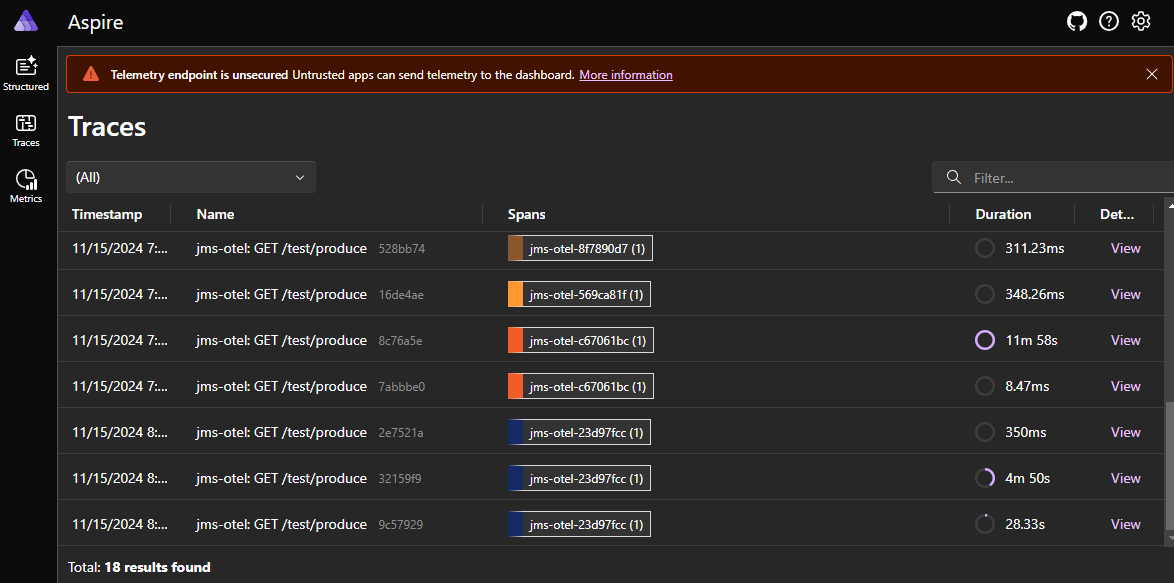Open the Traces page in sidebar
The height and width of the screenshot is (583, 1174).
coord(26,130)
